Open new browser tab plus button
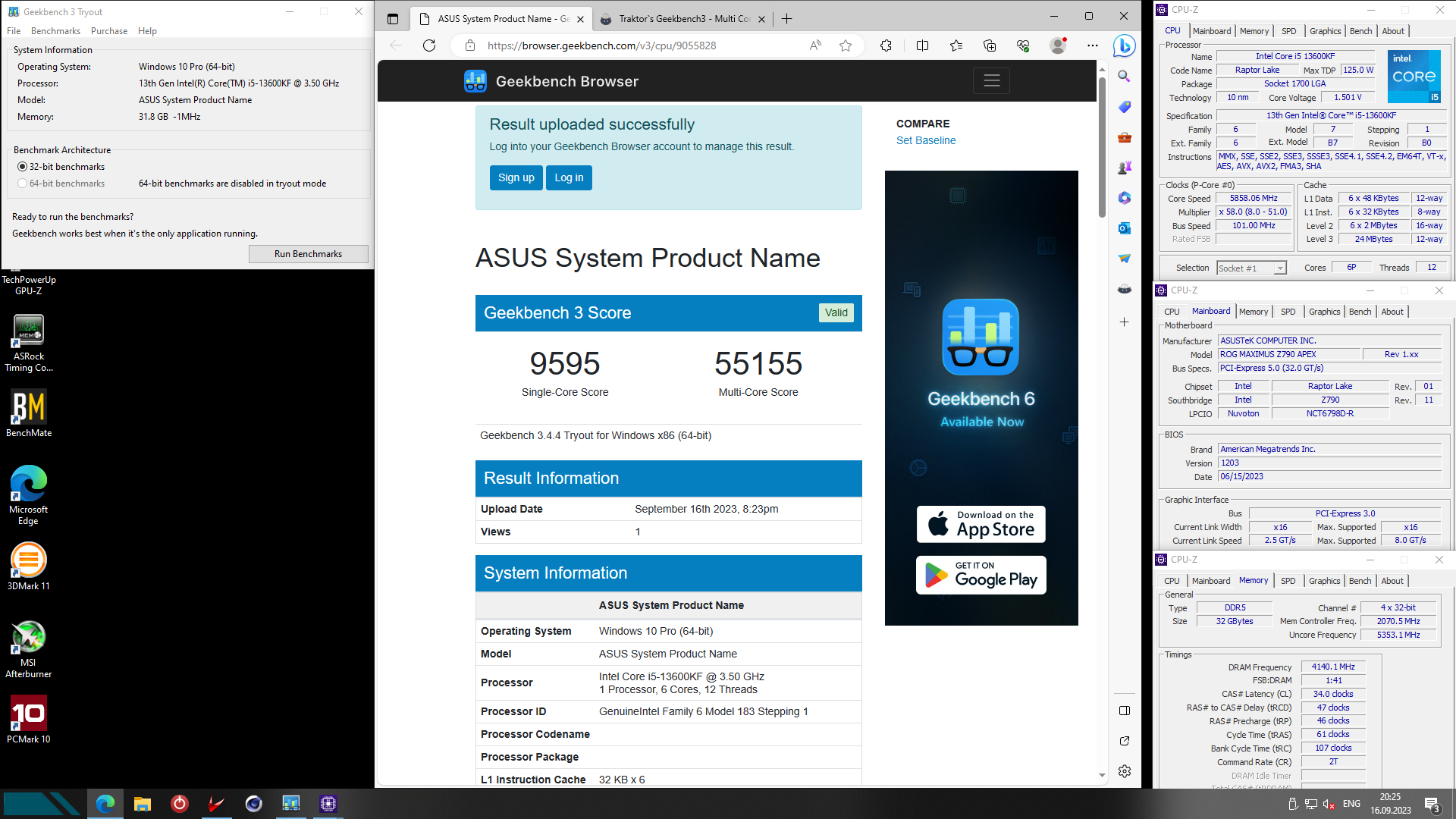1456x819 pixels. pyautogui.click(x=786, y=19)
